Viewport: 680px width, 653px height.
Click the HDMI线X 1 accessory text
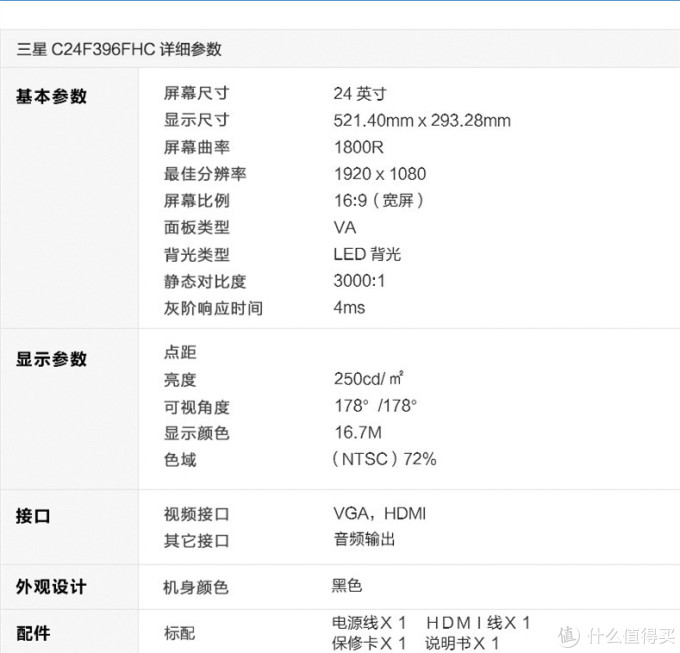pyautogui.click(x=478, y=623)
